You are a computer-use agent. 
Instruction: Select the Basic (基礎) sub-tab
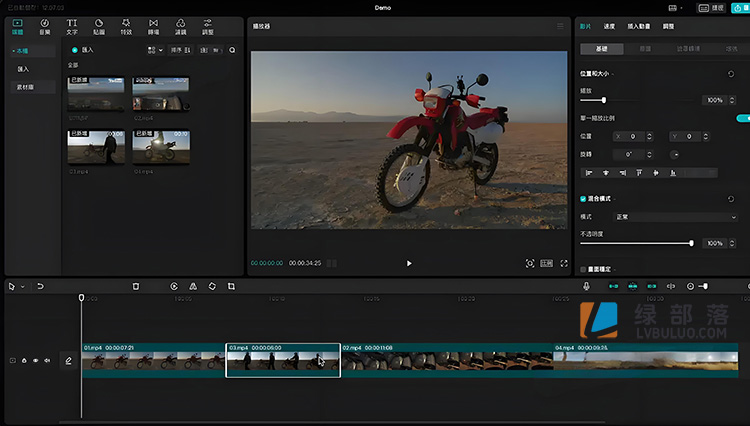(602, 49)
